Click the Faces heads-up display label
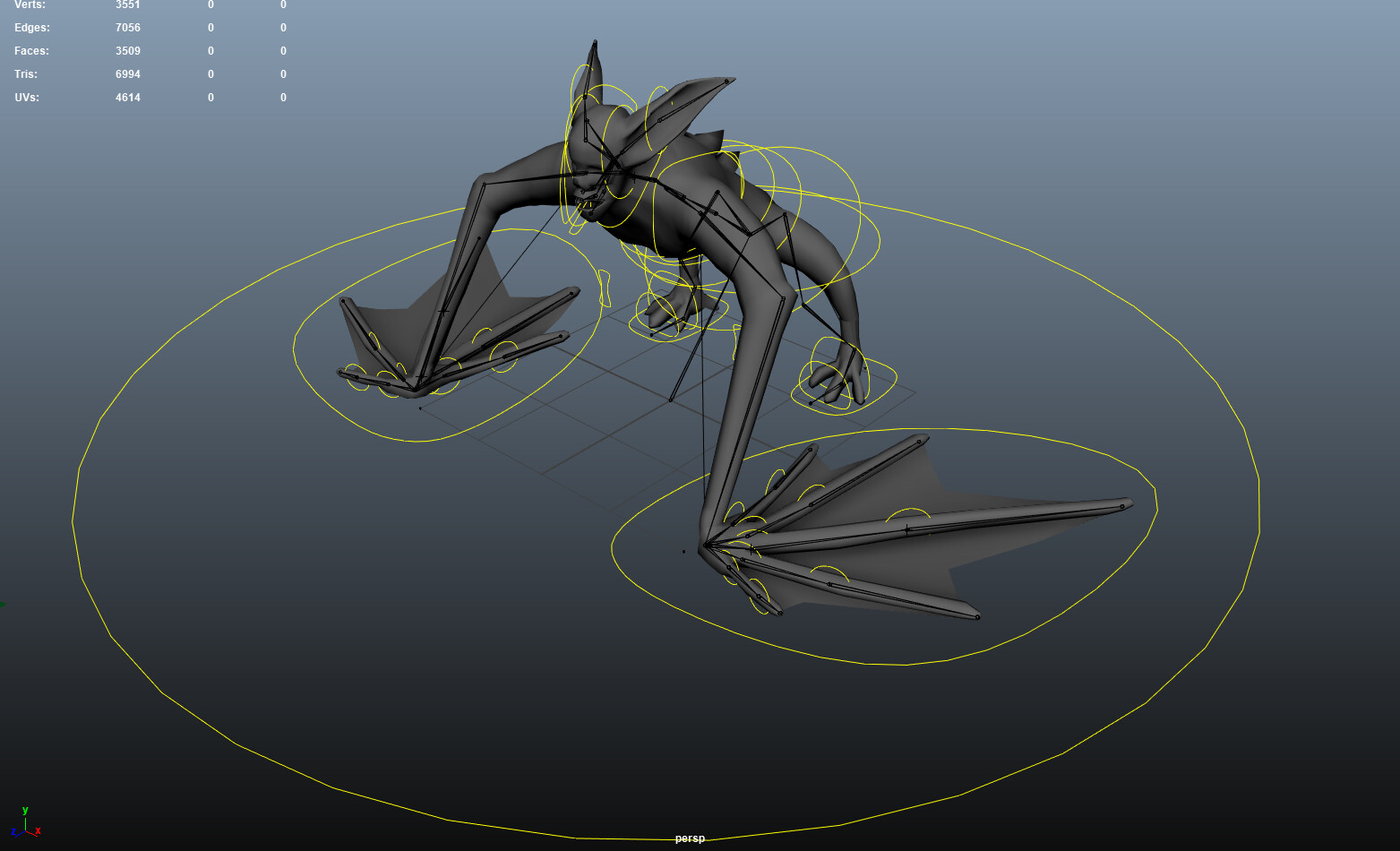Screen dimensions: 1400x851 pyautogui.click(x=31, y=50)
